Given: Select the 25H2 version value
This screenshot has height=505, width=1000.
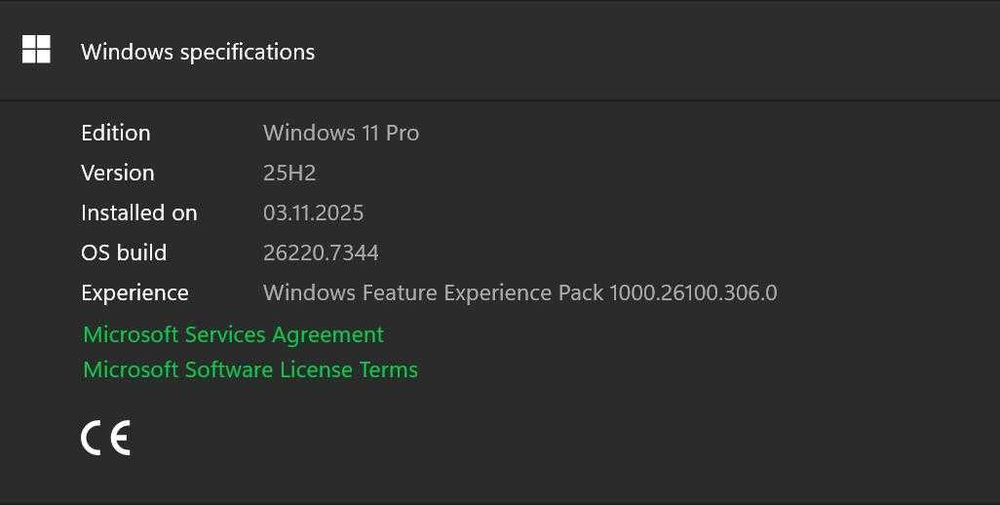Looking at the screenshot, I should click(x=289, y=173).
